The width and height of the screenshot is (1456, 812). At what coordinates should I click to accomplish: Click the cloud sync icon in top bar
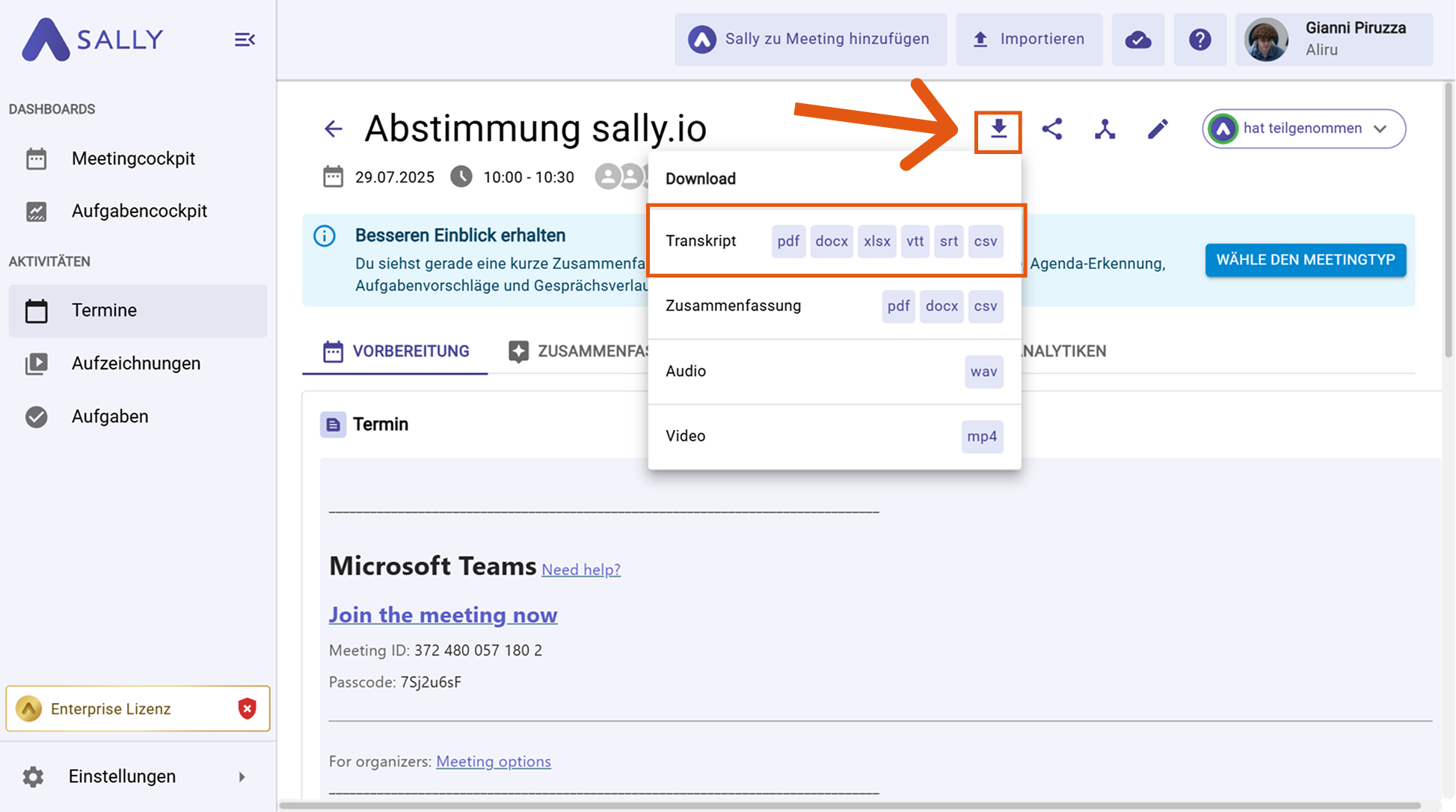tap(1137, 40)
